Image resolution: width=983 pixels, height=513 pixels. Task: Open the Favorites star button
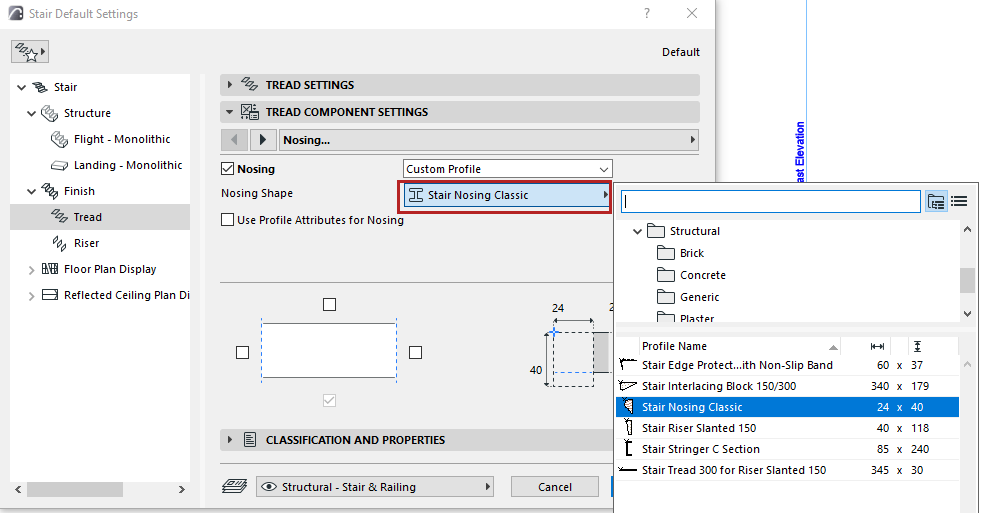30,52
